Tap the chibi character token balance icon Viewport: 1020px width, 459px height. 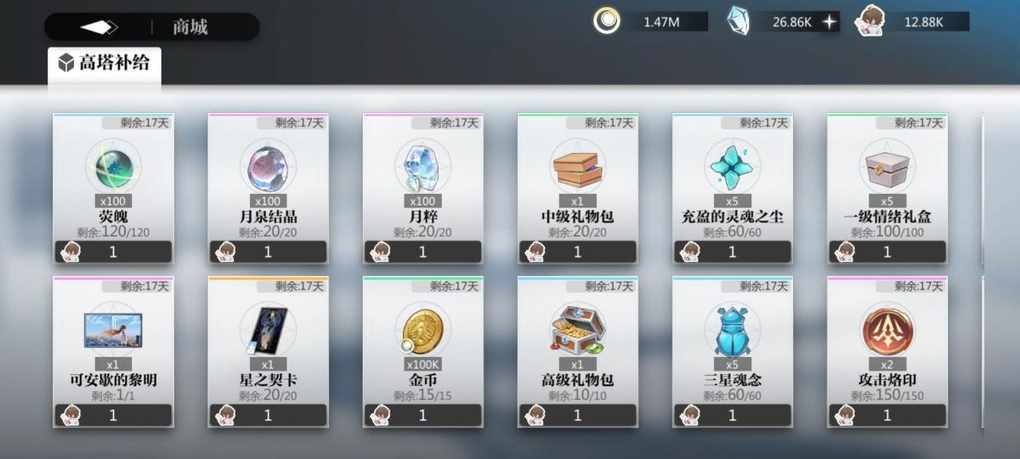pos(869,21)
